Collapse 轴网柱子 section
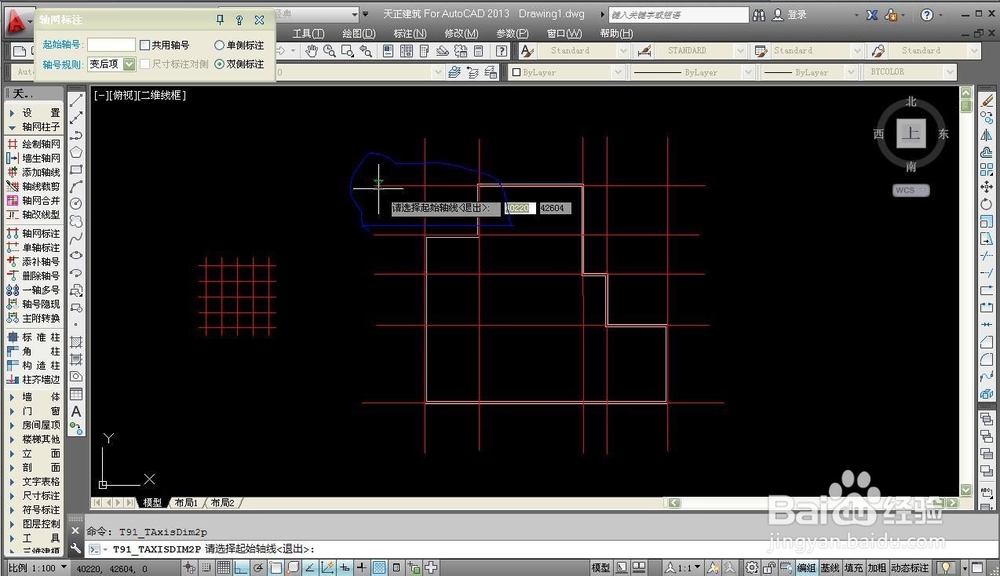The height and width of the screenshot is (576, 1000). click(34, 126)
